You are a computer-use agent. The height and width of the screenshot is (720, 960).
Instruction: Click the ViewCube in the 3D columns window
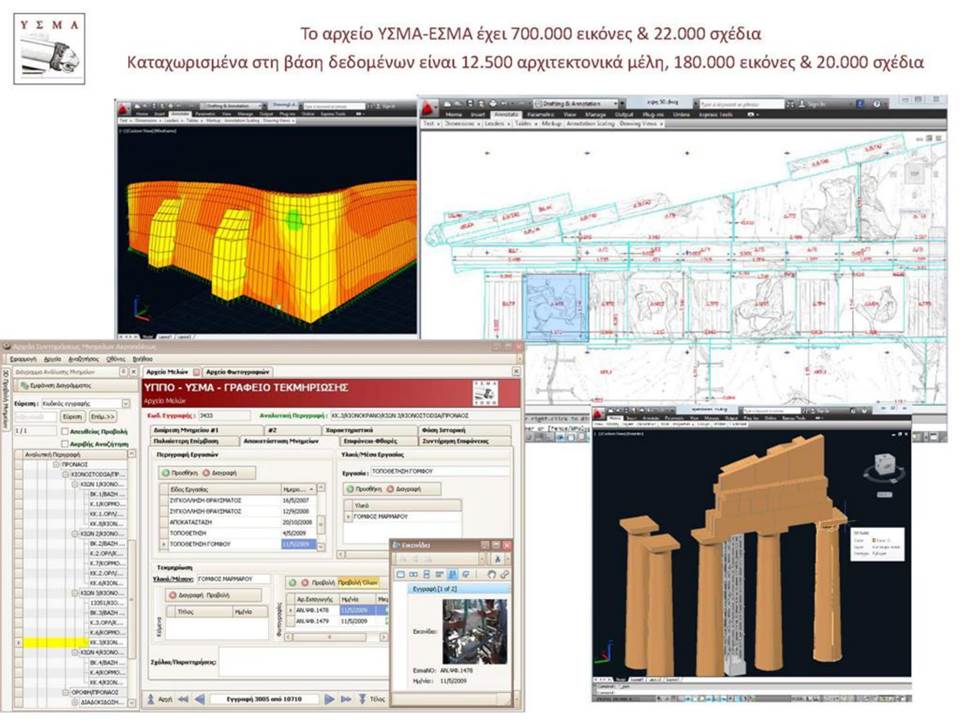click(x=885, y=467)
